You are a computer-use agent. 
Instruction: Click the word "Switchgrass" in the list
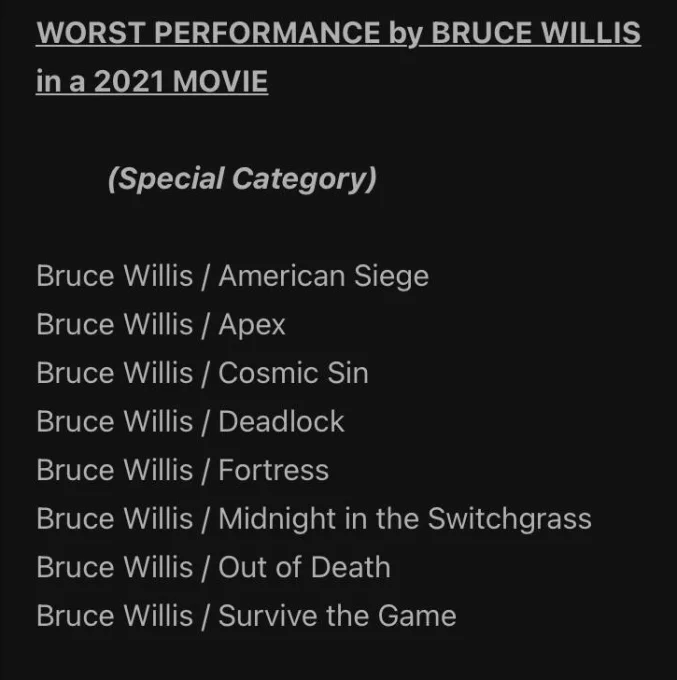click(510, 520)
